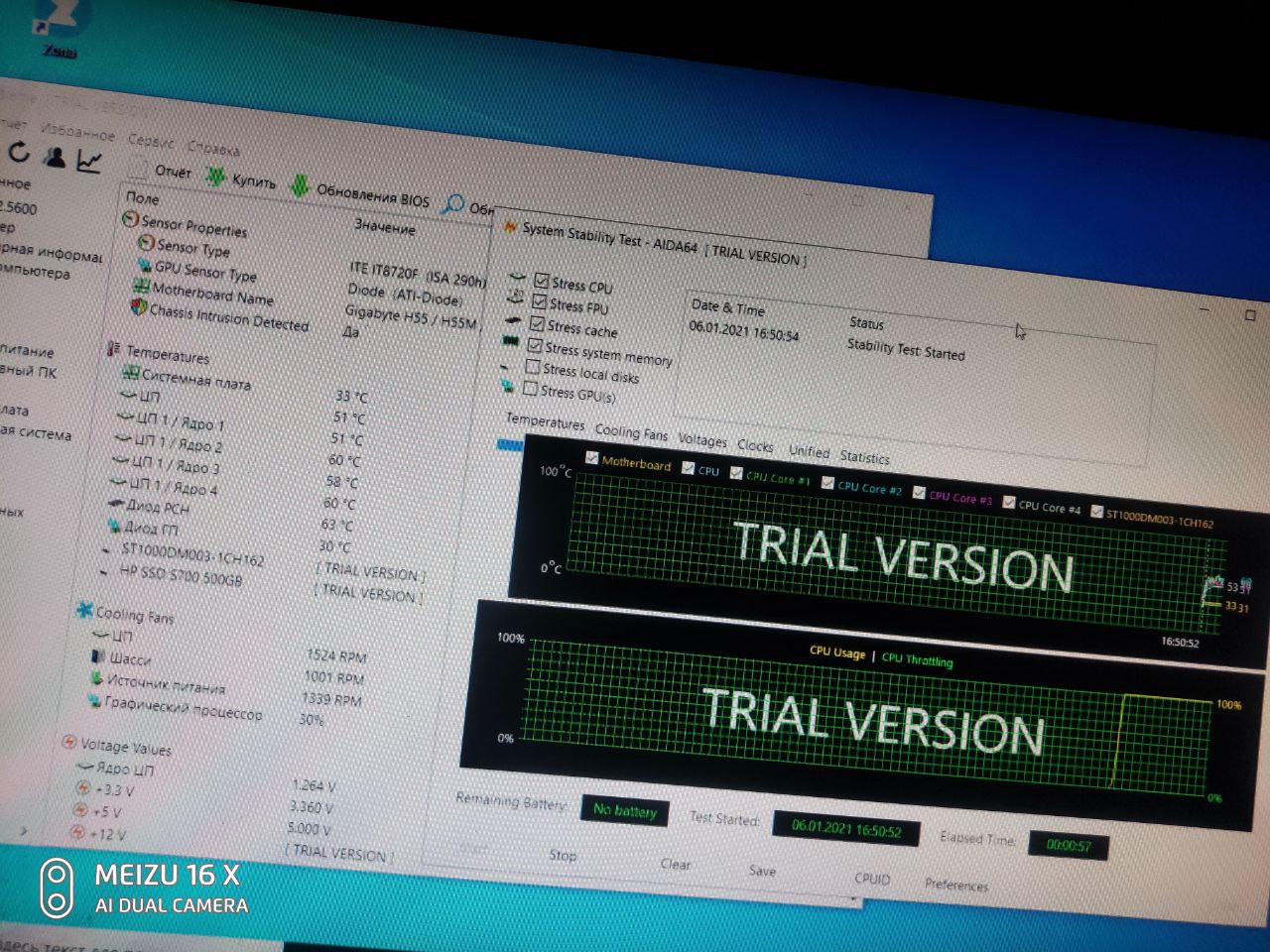Click the Clear button
Image resolution: width=1270 pixels, height=952 pixels.
pyautogui.click(x=676, y=864)
